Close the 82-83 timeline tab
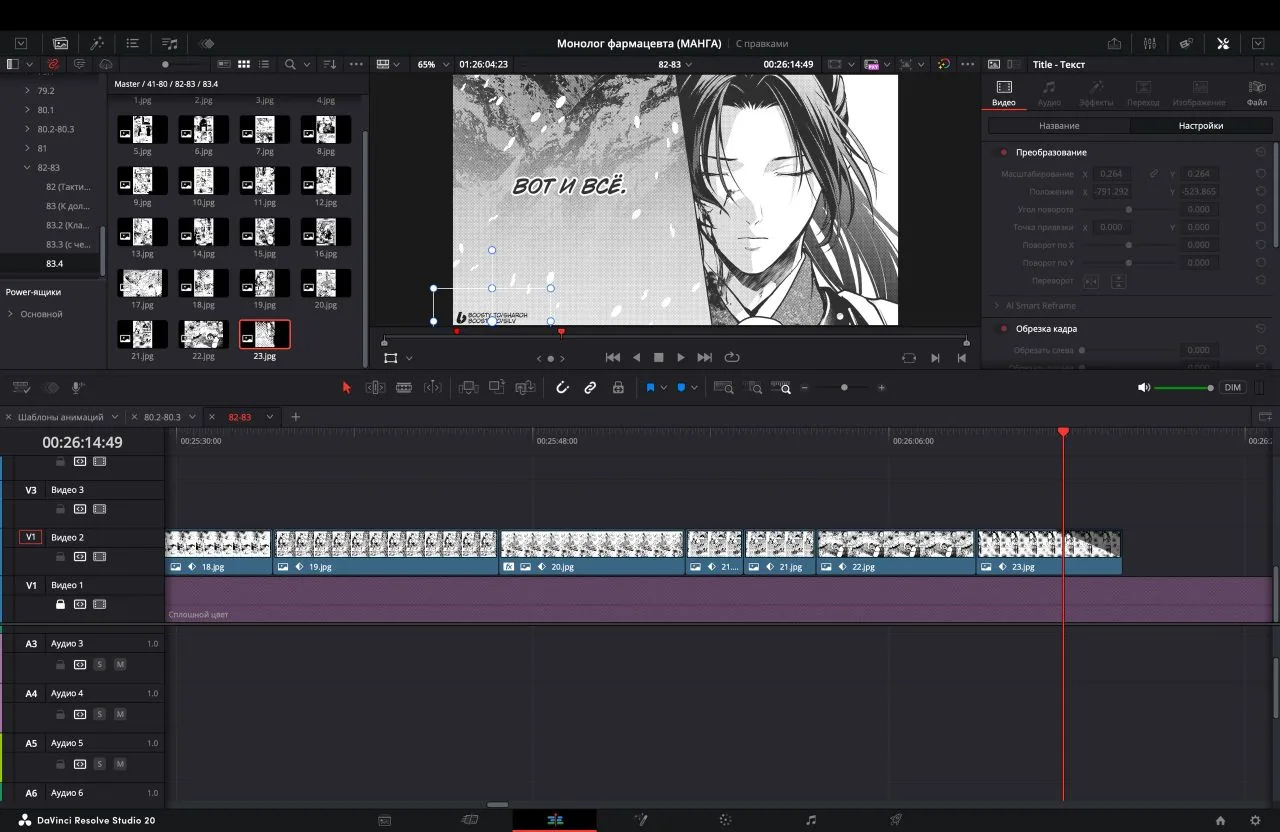This screenshot has width=1280, height=832. 211,417
